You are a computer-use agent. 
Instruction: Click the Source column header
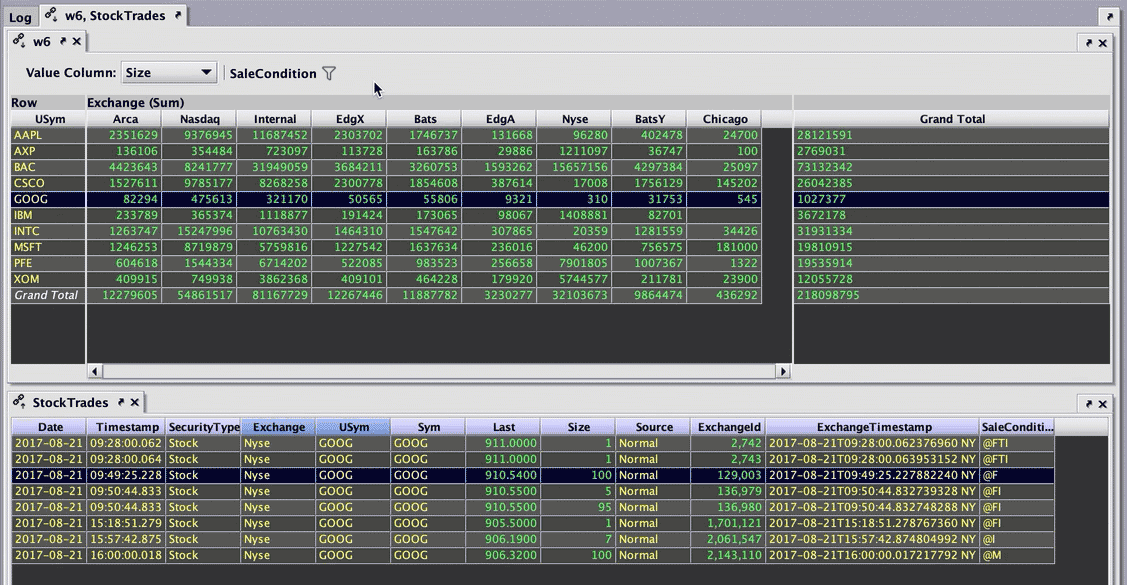[x=653, y=427]
